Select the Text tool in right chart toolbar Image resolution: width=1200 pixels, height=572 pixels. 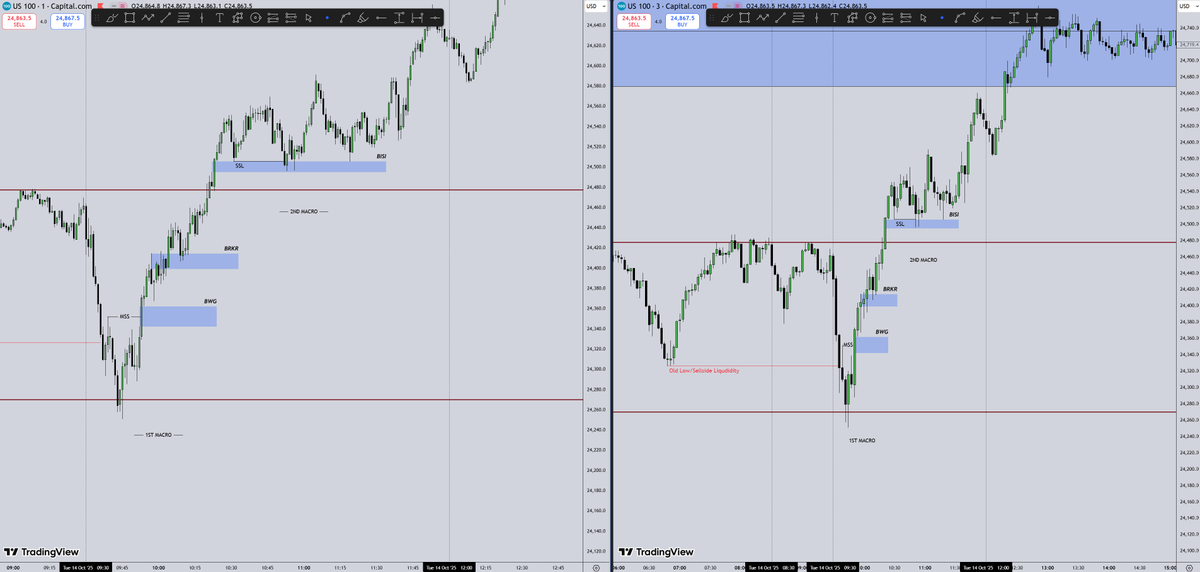coord(834,18)
